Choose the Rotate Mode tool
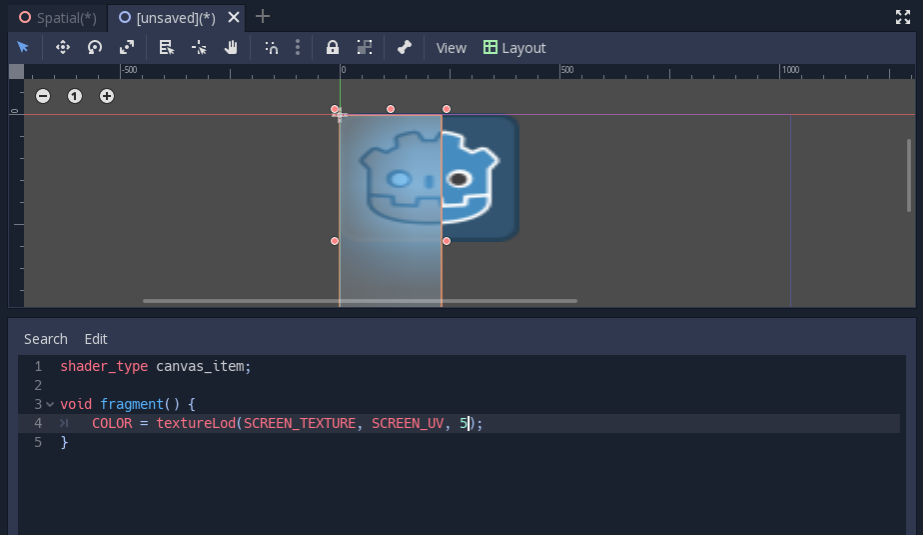The height and width of the screenshot is (535, 923). (x=95, y=47)
